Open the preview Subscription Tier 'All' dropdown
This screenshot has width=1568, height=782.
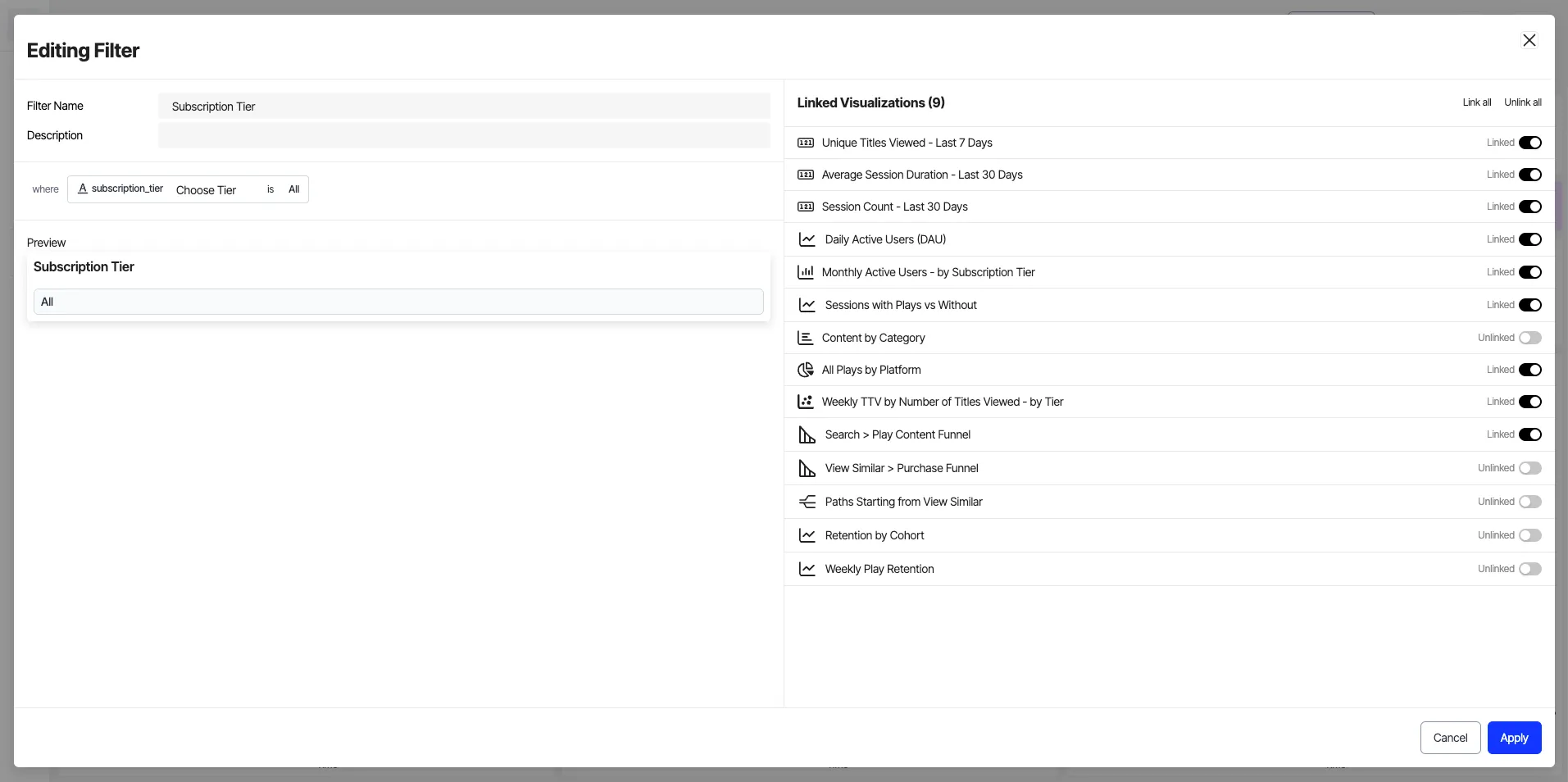click(x=398, y=302)
